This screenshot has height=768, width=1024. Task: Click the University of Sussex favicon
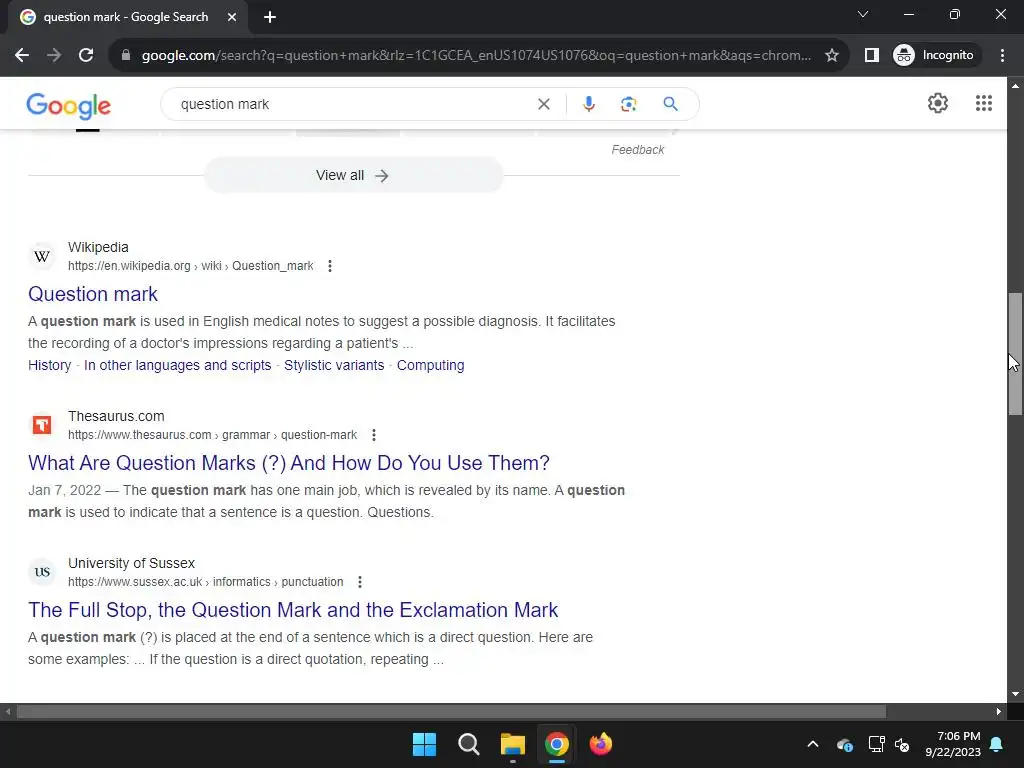click(42, 572)
